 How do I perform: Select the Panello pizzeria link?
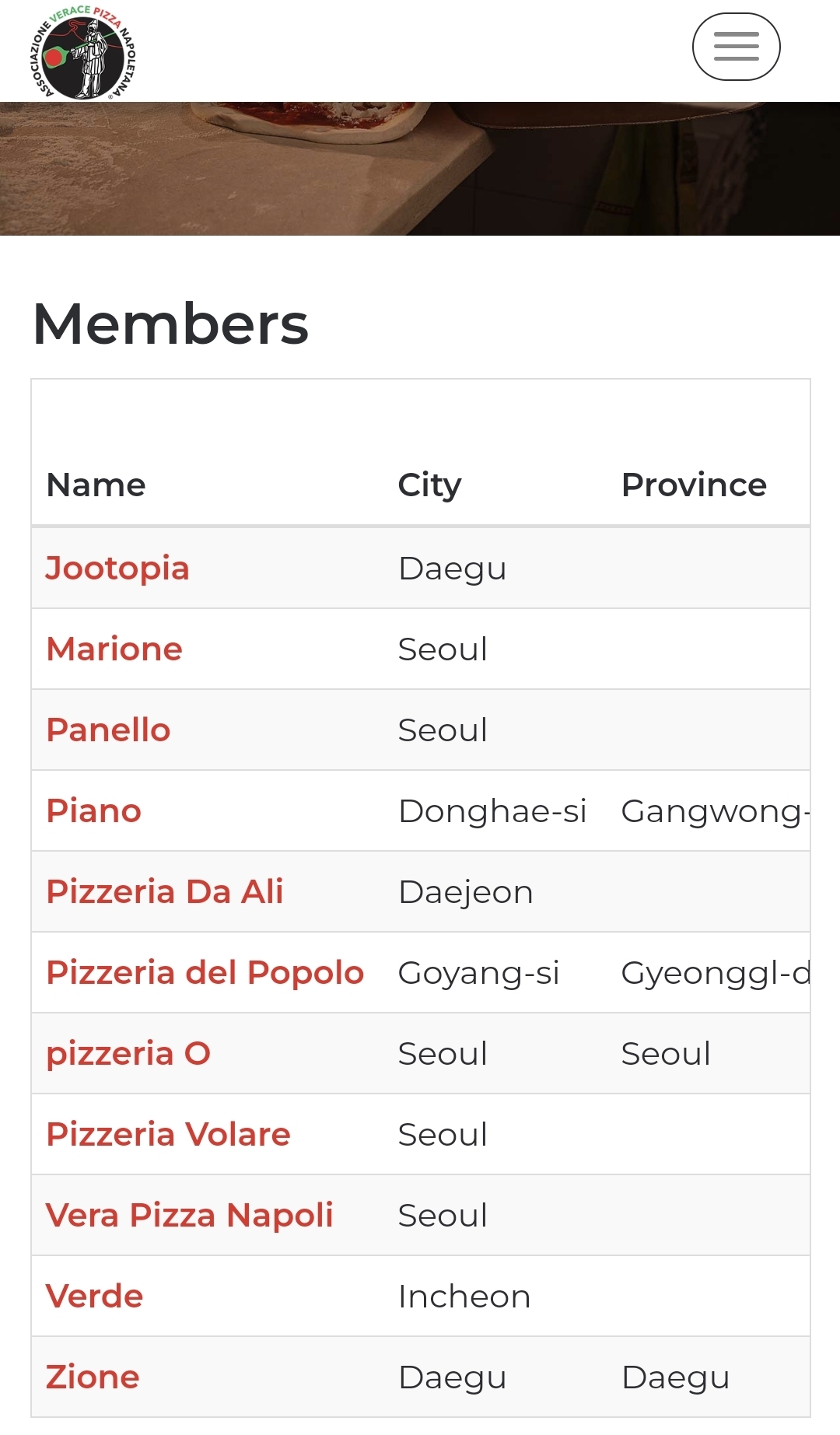coord(108,730)
